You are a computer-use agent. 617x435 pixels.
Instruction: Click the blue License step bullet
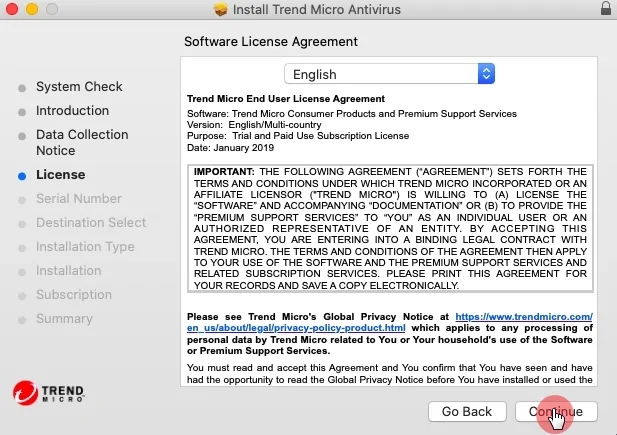tap(22, 176)
